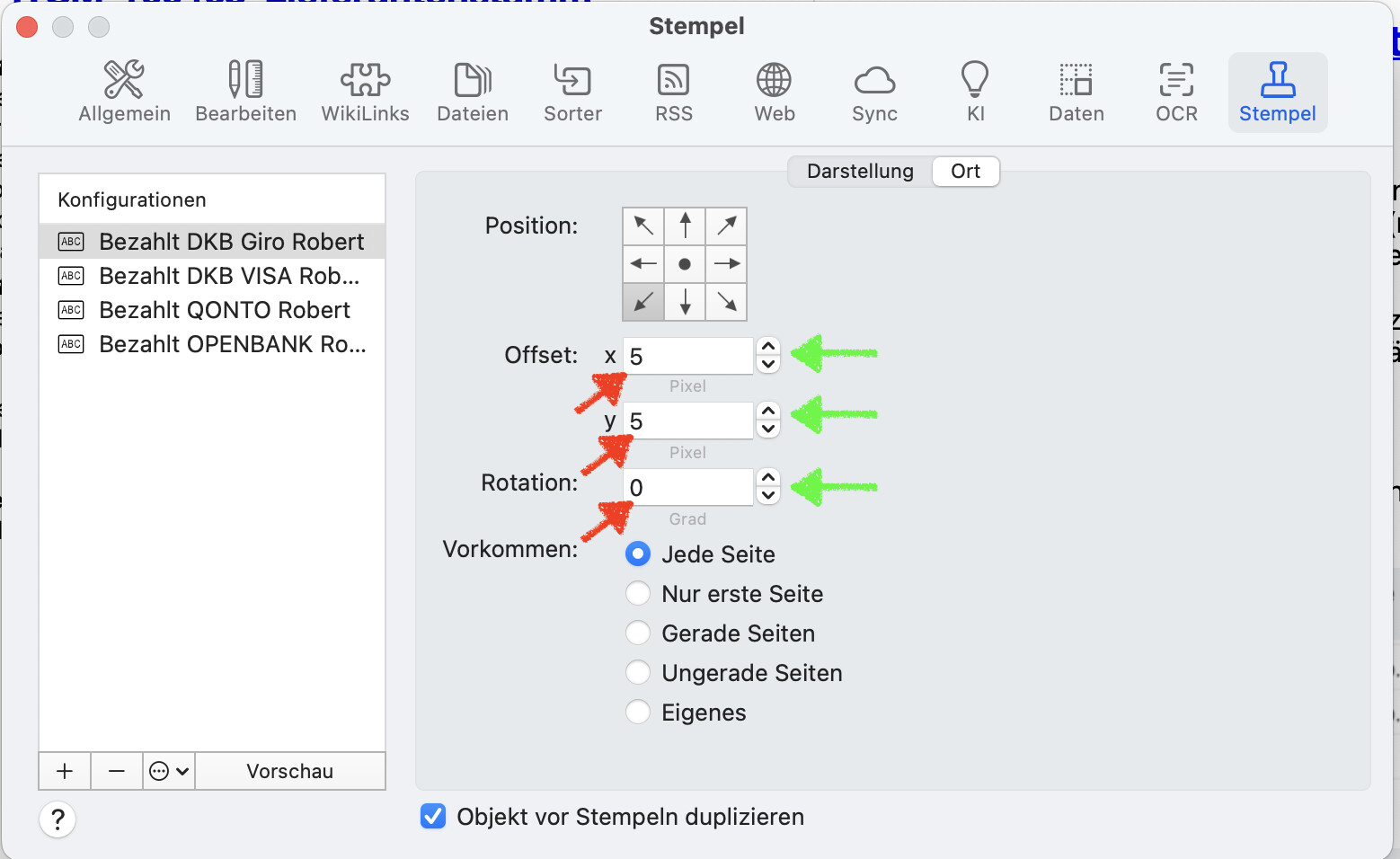Image resolution: width=1400 pixels, height=859 pixels.
Task: Click the Offset x stepper arrows
Action: coord(768,356)
